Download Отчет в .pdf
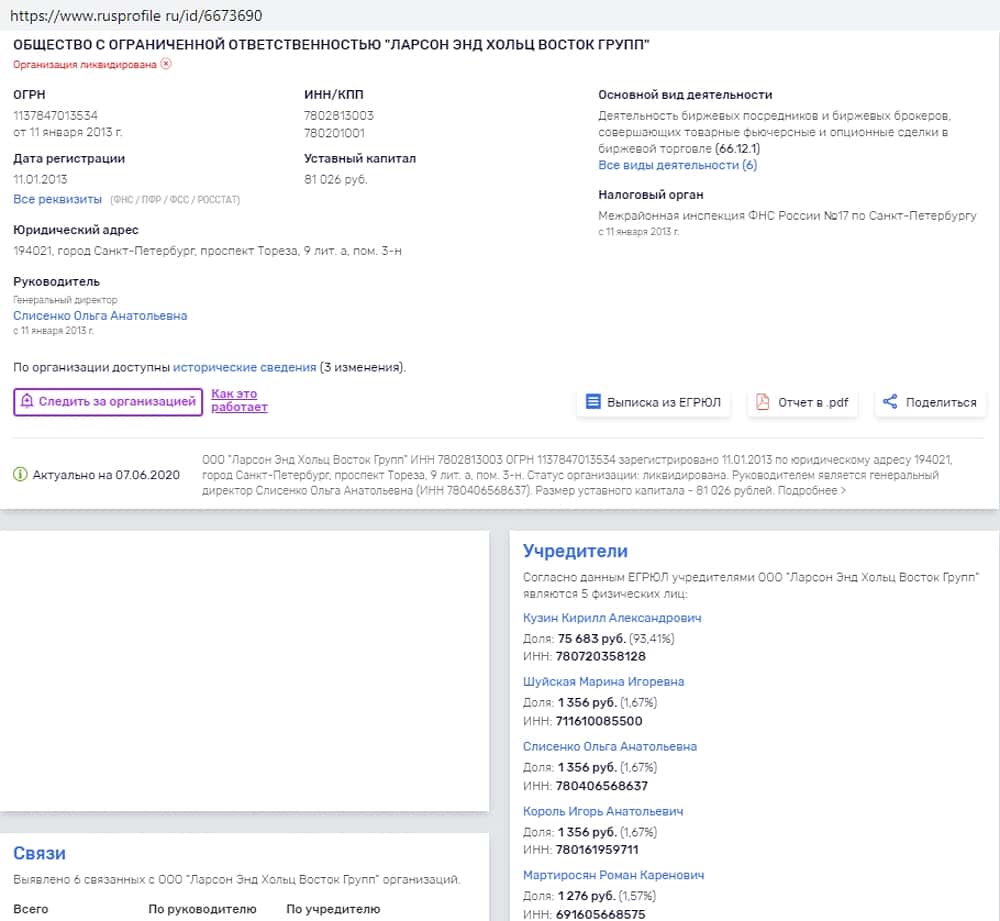Viewport: 1000px width, 921px height. (x=802, y=402)
